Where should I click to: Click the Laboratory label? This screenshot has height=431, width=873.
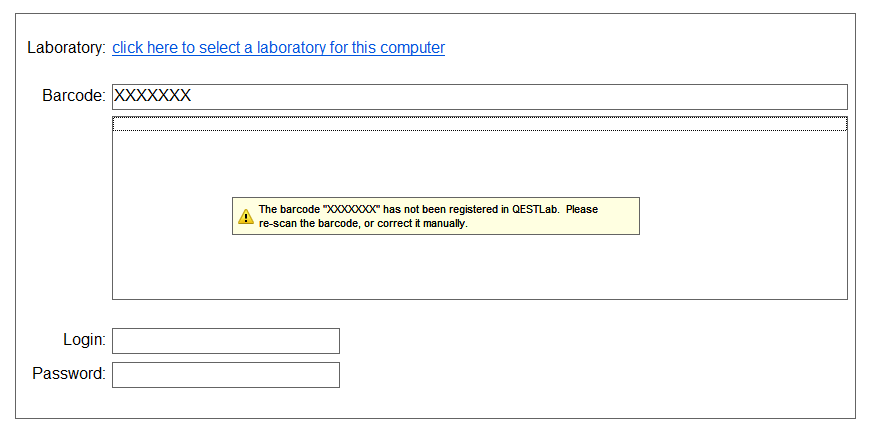(x=66, y=47)
